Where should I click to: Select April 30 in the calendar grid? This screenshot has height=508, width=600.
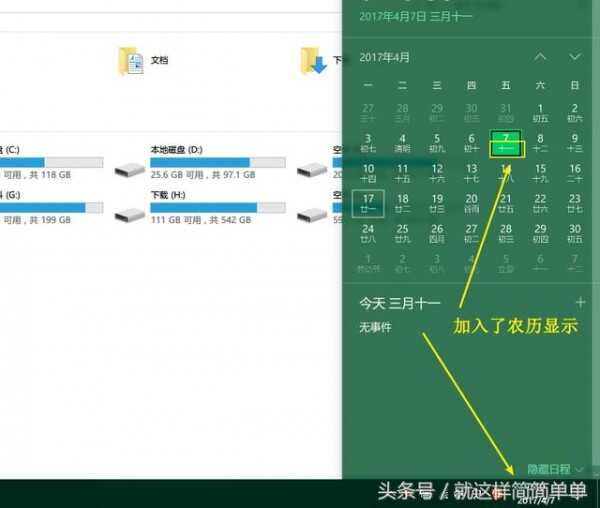tap(574, 233)
